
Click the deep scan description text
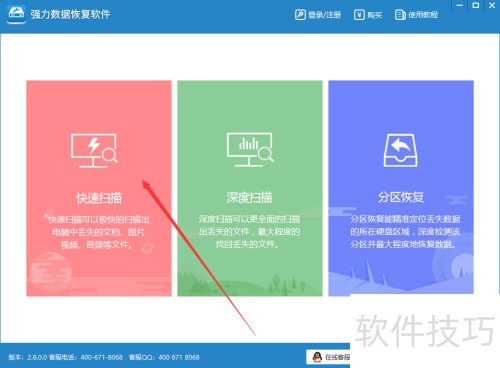click(x=249, y=231)
